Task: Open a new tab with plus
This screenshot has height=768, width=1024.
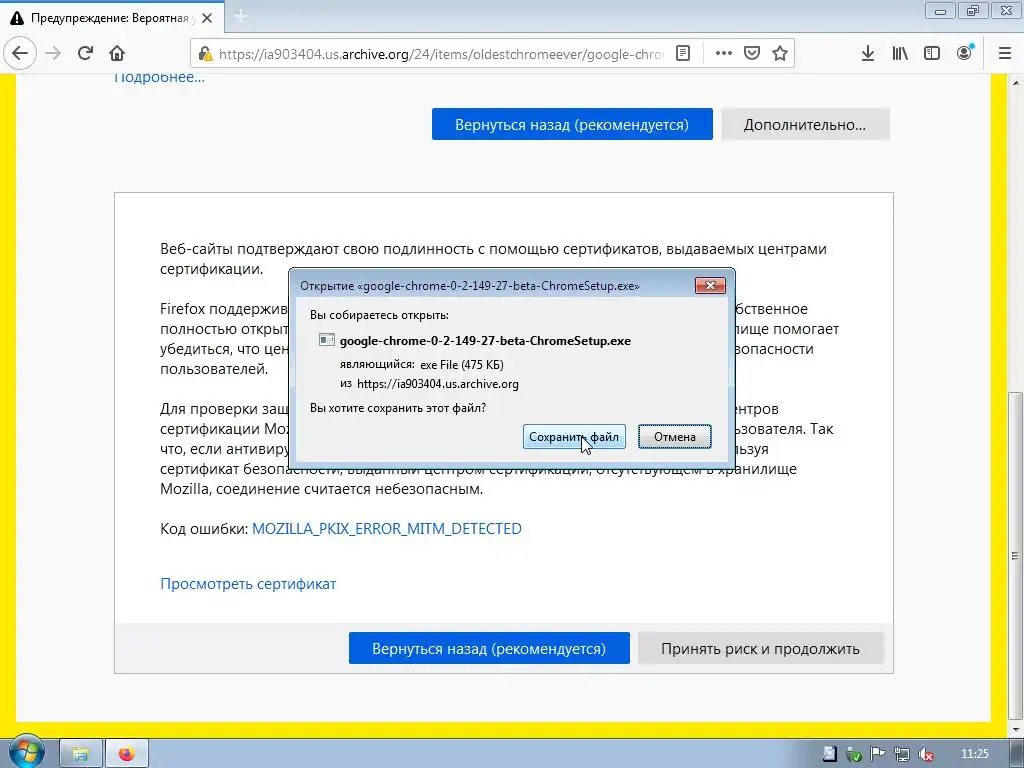Action: pyautogui.click(x=240, y=16)
